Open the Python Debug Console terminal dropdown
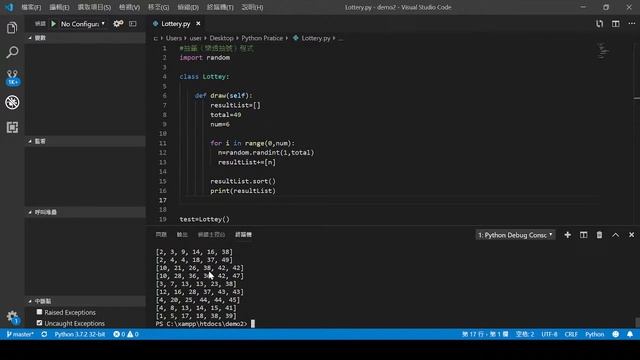Viewport: 640px width, 360px height. pyautogui.click(x=515, y=235)
